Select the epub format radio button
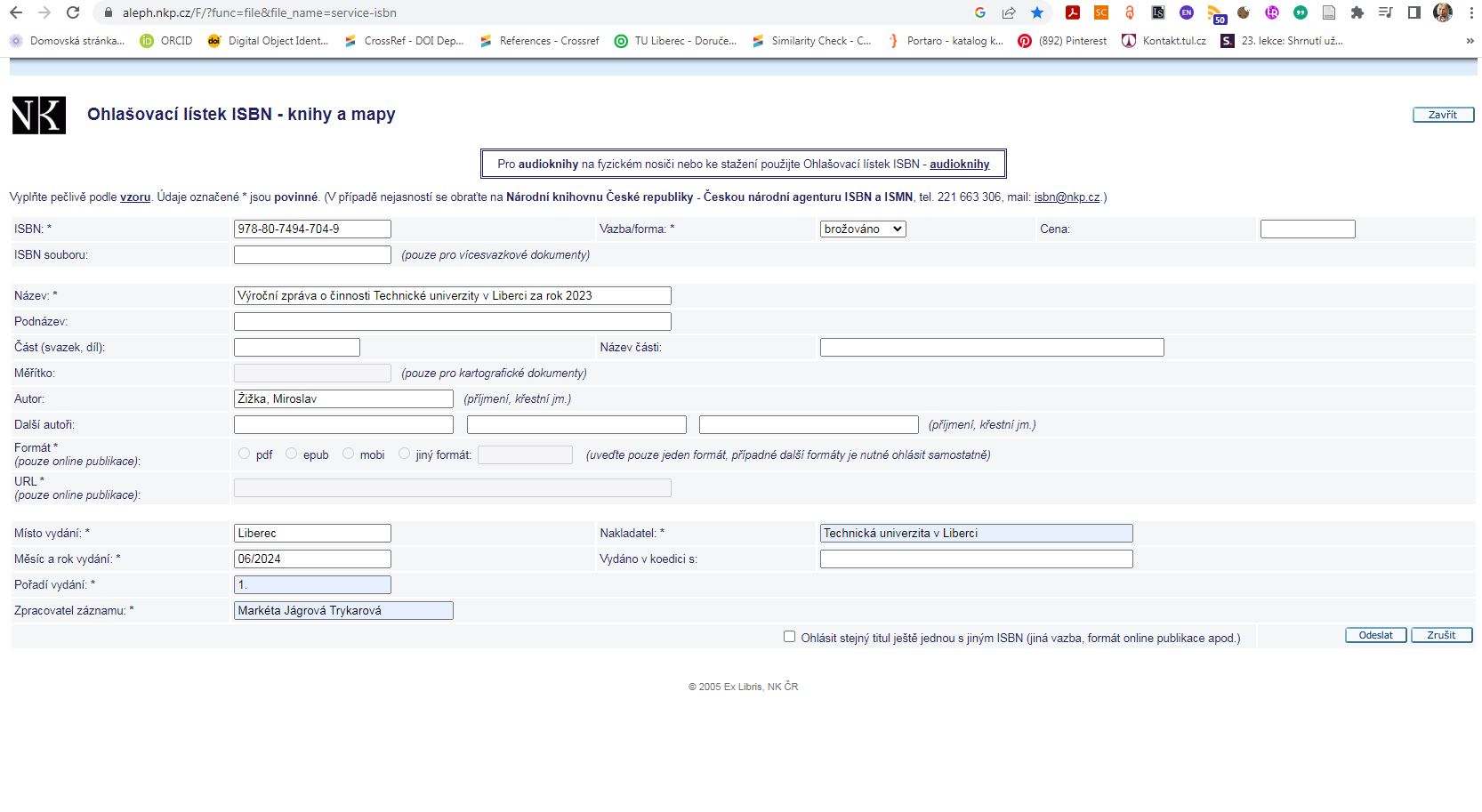The width and height of the screenshot is (1482, 812). point(292,454)
